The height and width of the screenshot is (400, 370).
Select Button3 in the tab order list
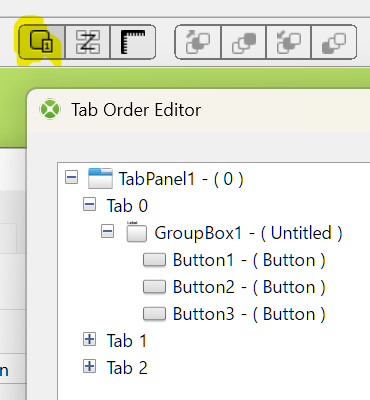234,314
